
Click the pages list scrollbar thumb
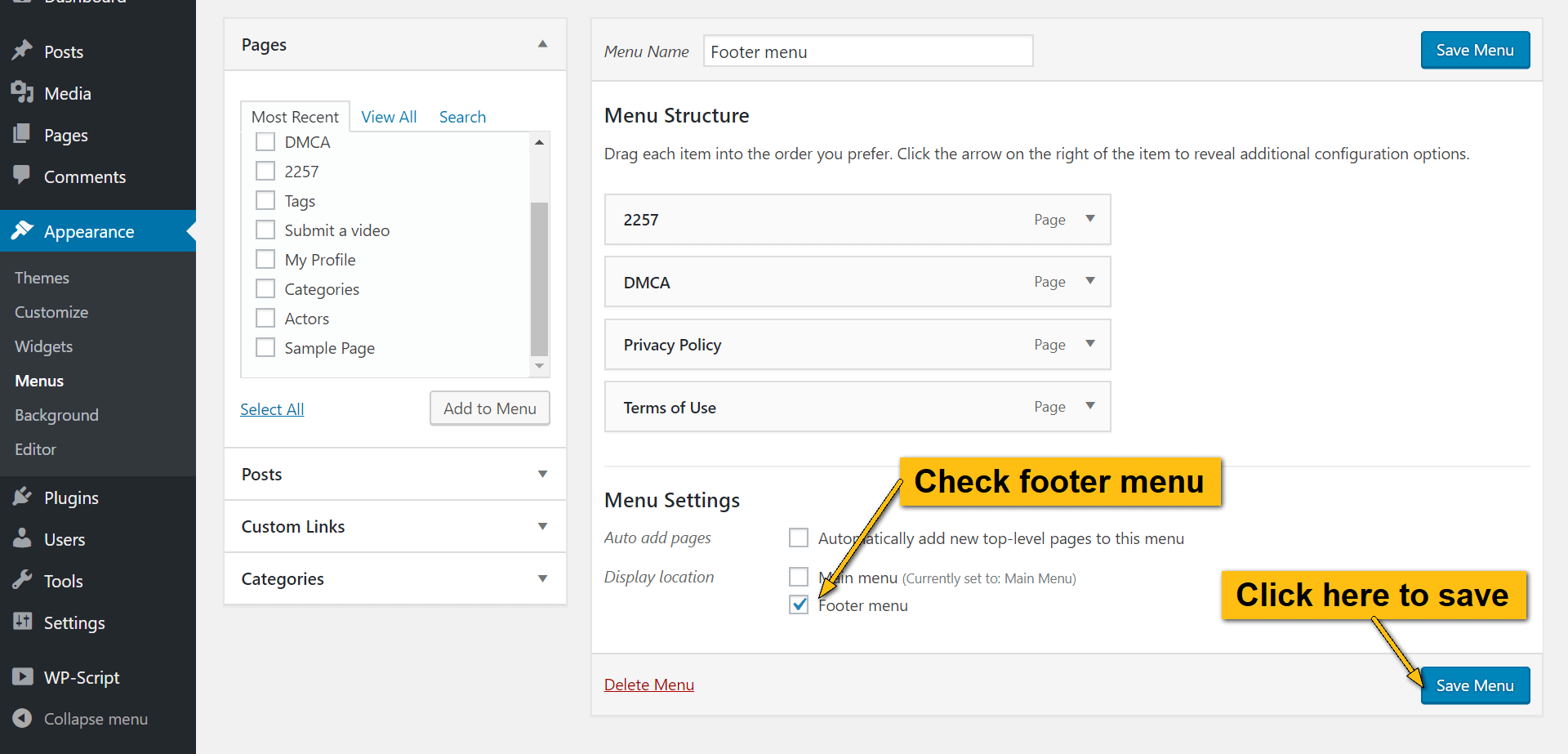coord(539,279)
